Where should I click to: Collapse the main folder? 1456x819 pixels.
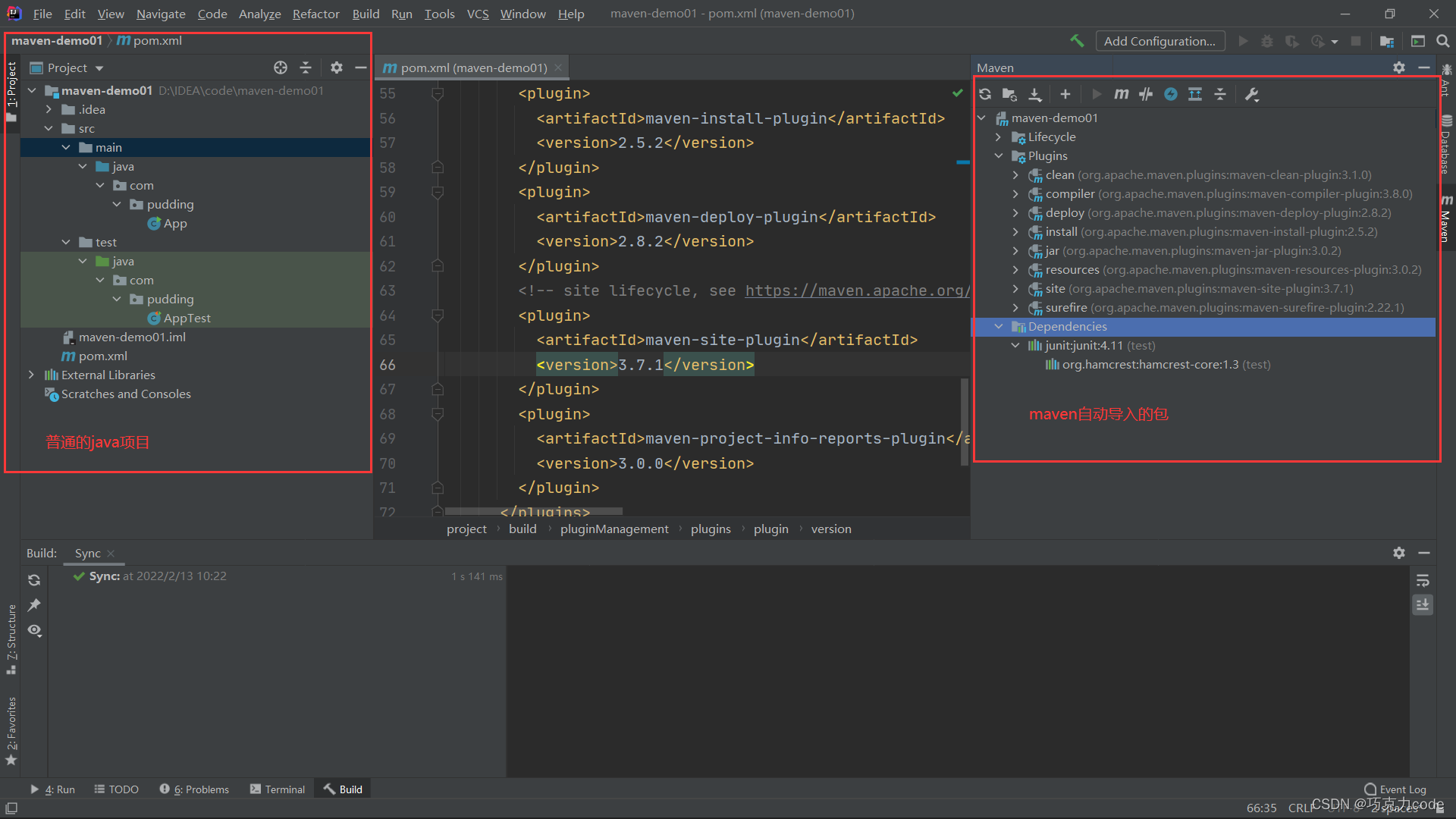(66, 147)
